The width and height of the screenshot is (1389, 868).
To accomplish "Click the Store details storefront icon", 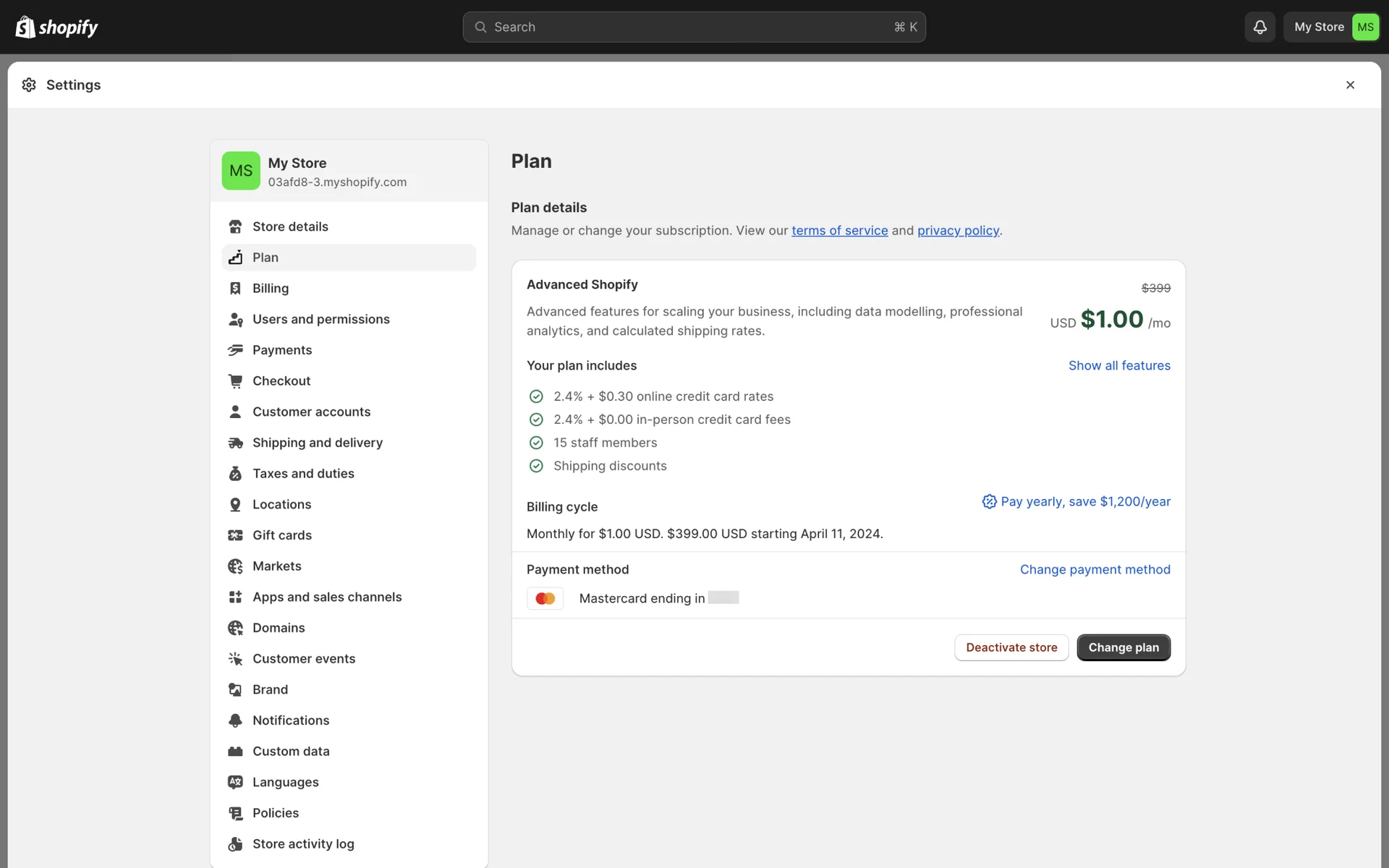I will [235, 226].
